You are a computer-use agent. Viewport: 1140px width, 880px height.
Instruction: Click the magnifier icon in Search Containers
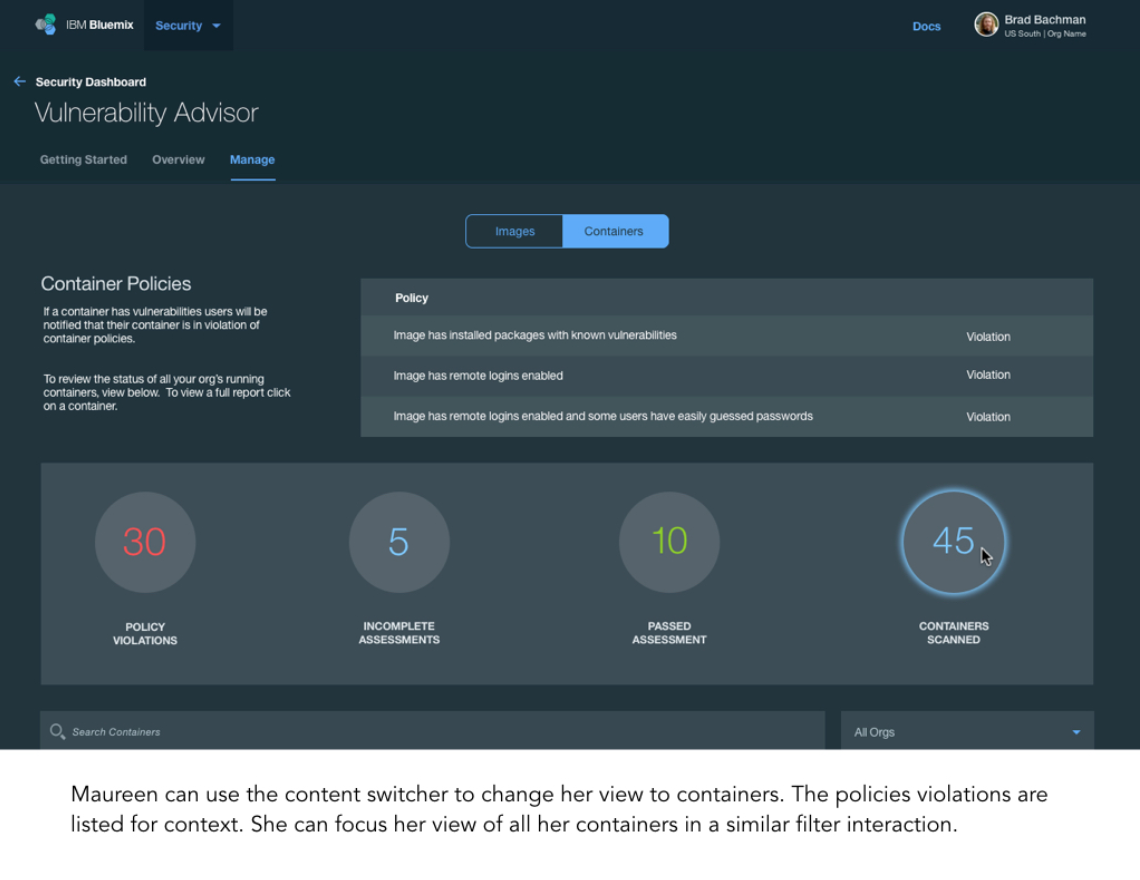pyautogui.click(x=57, y=732)
